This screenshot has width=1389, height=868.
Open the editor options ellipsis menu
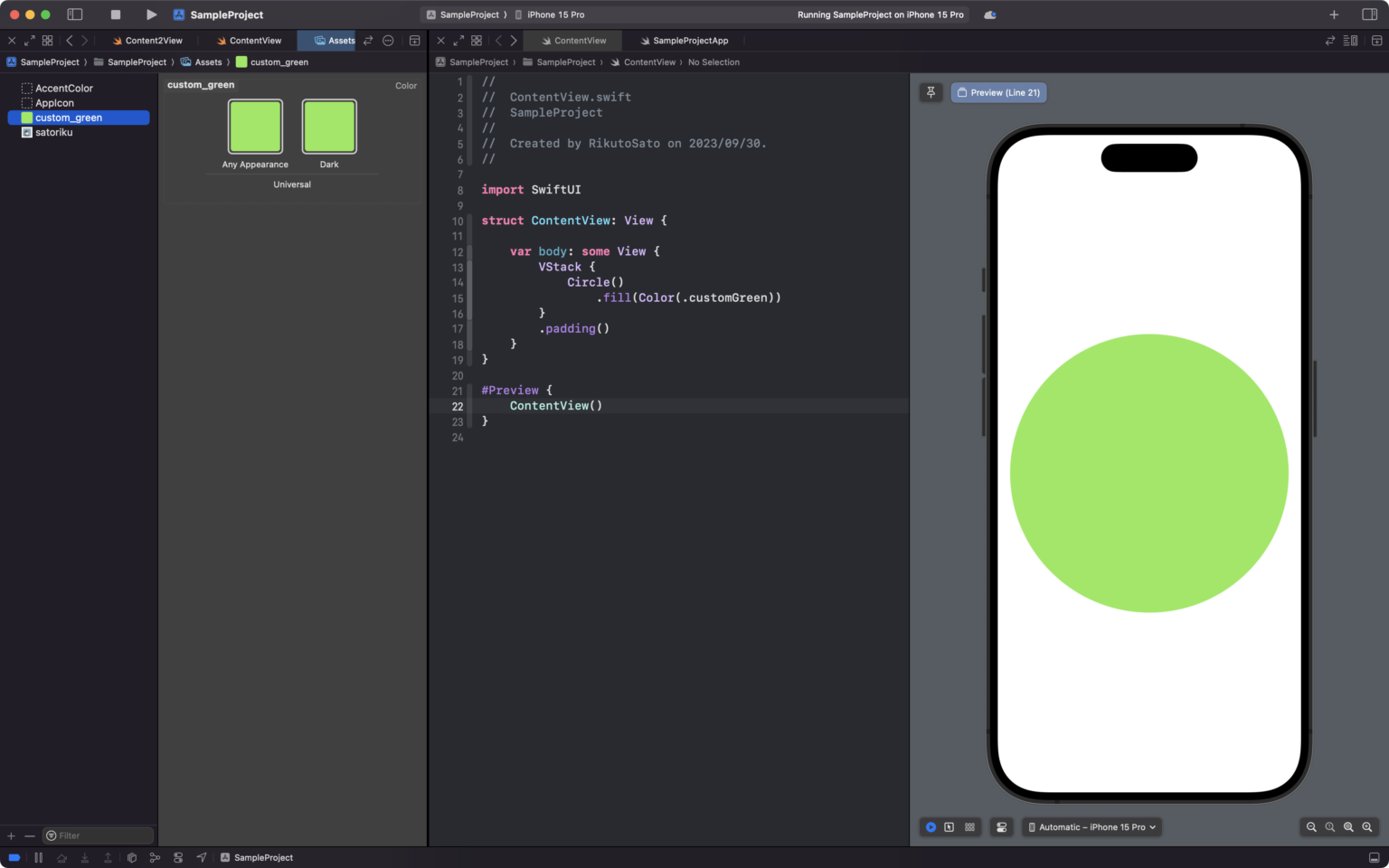click(x=388, y=40)
